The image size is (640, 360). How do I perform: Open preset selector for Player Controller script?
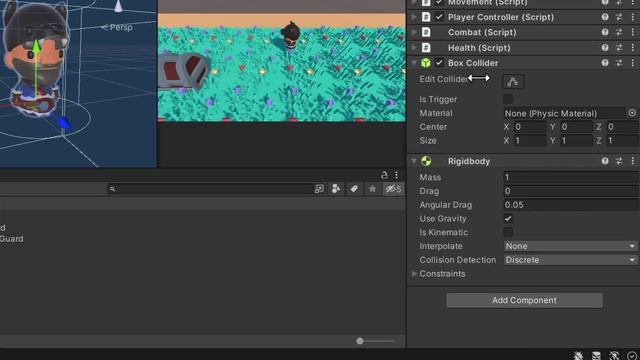pos(619,17)
